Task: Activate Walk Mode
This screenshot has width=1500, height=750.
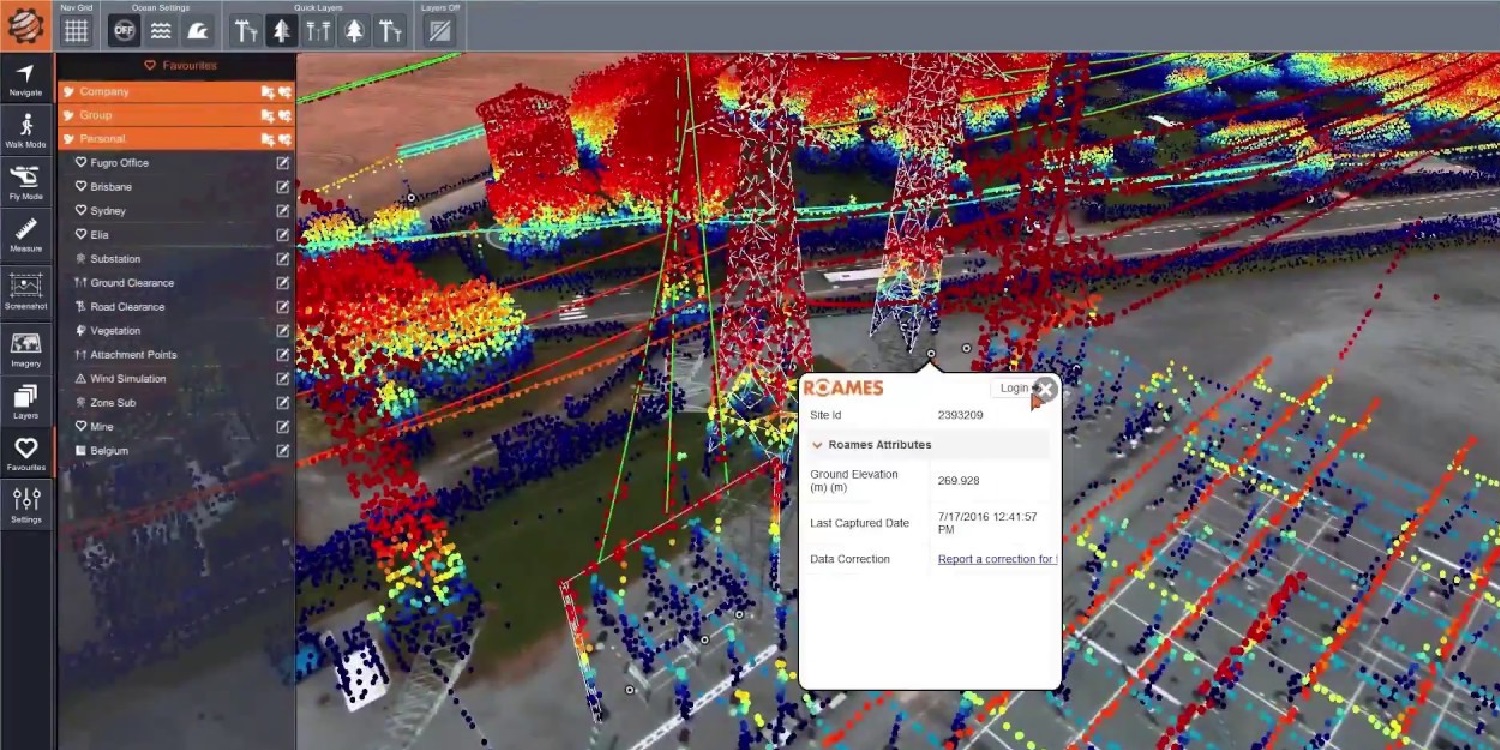Action: click(26, 129)
